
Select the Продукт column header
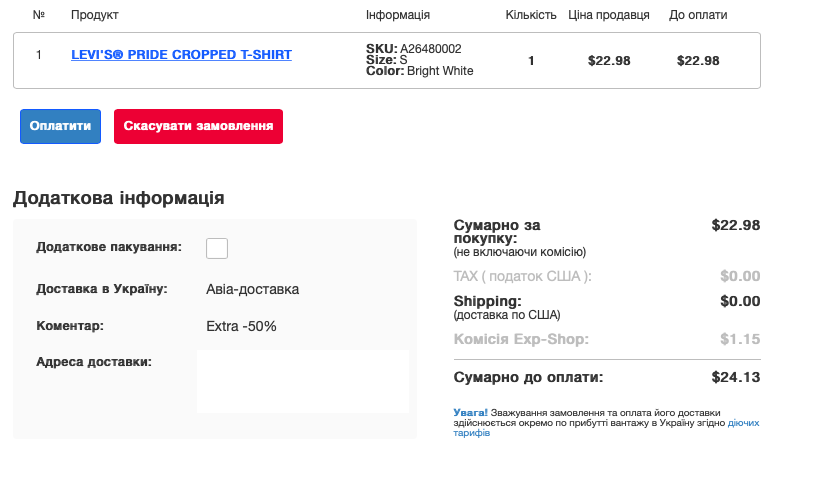(95, 15)
